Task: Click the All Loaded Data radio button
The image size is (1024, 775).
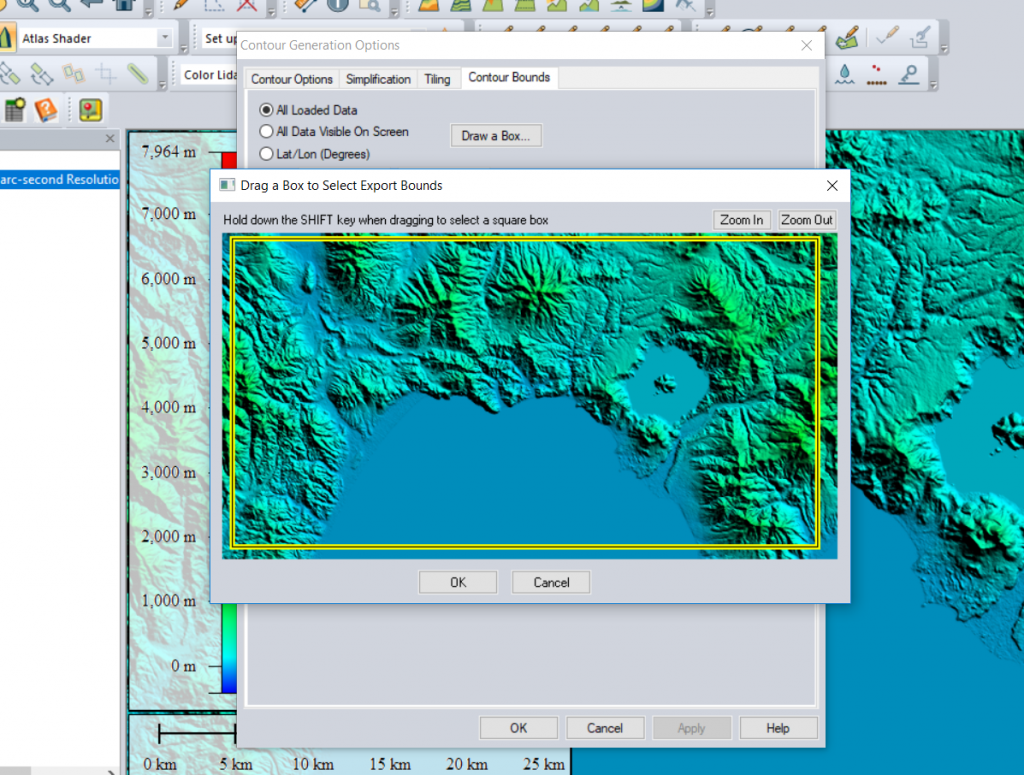Action: click(266, 110)
